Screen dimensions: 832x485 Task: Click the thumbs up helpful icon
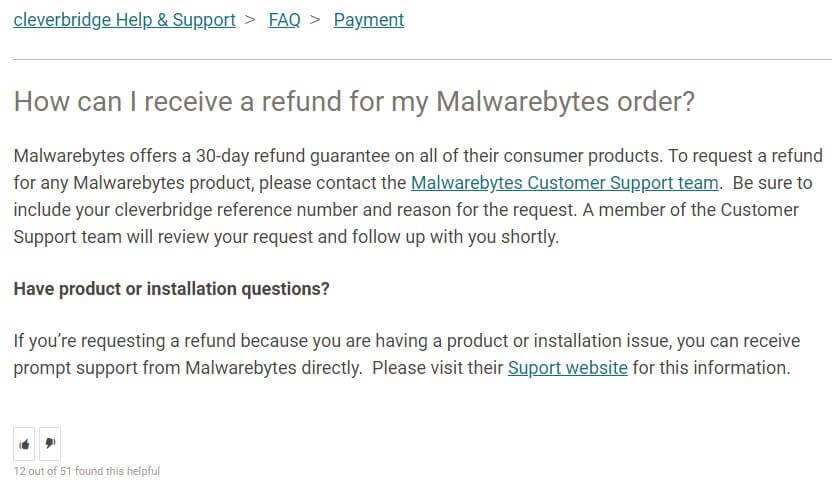click(x=24, y=444)
